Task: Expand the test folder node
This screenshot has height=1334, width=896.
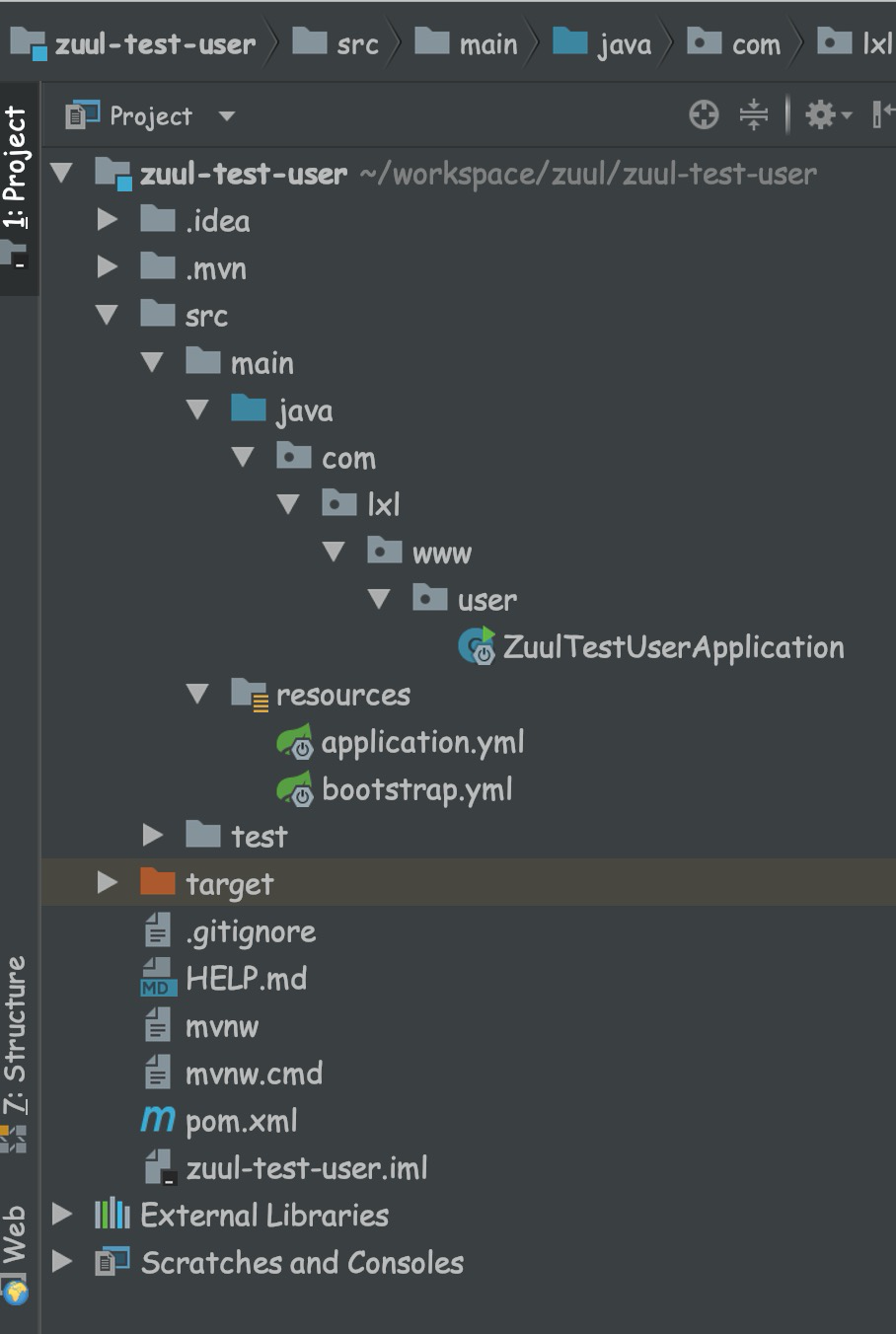Action: click(153, 835)
